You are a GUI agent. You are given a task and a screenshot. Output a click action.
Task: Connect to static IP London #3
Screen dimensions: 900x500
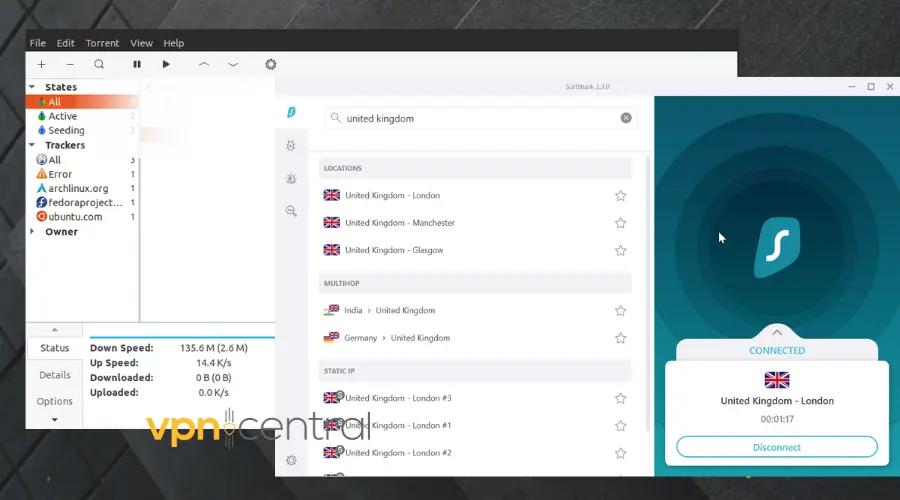pos(475,398)
